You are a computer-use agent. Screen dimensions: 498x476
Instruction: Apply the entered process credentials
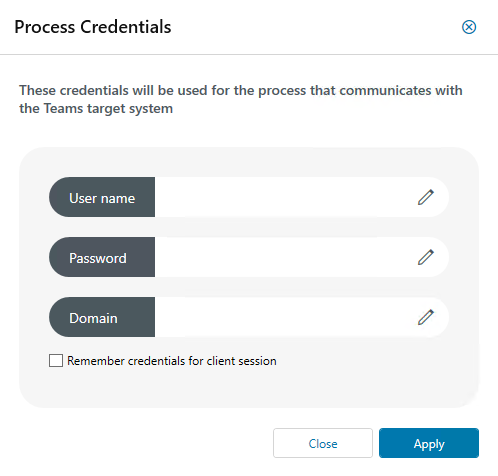click(429, 443)
